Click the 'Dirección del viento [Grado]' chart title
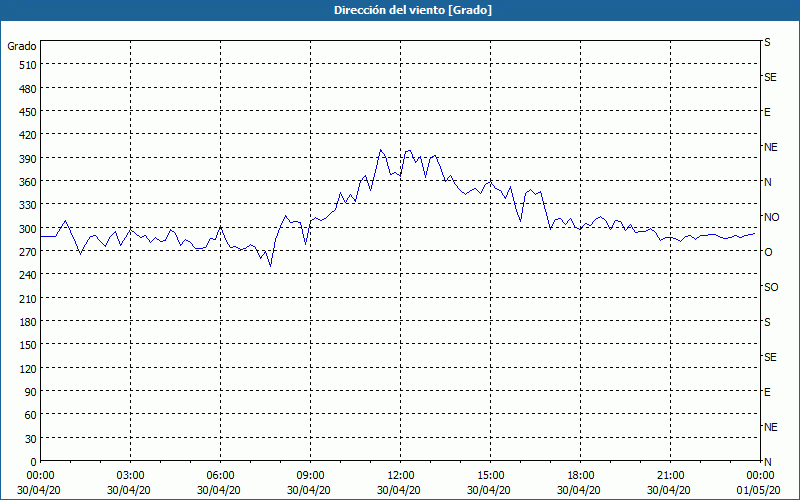 (x=413, y=10)
